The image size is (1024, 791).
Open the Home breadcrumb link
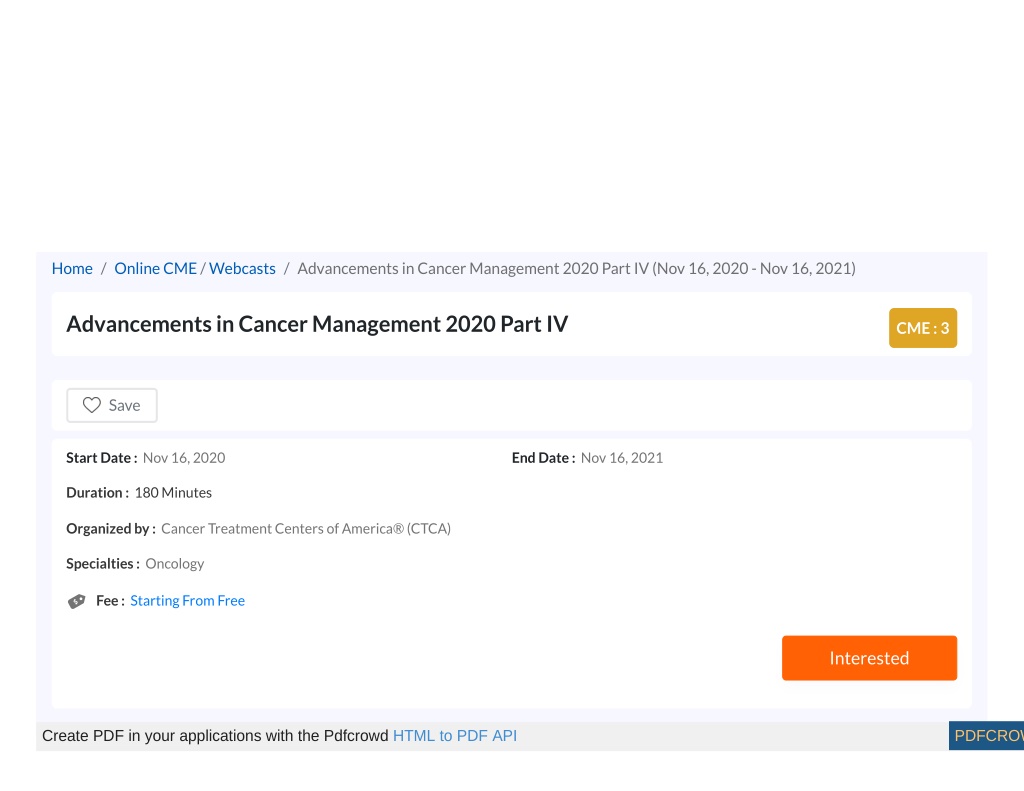pos(72,268)
